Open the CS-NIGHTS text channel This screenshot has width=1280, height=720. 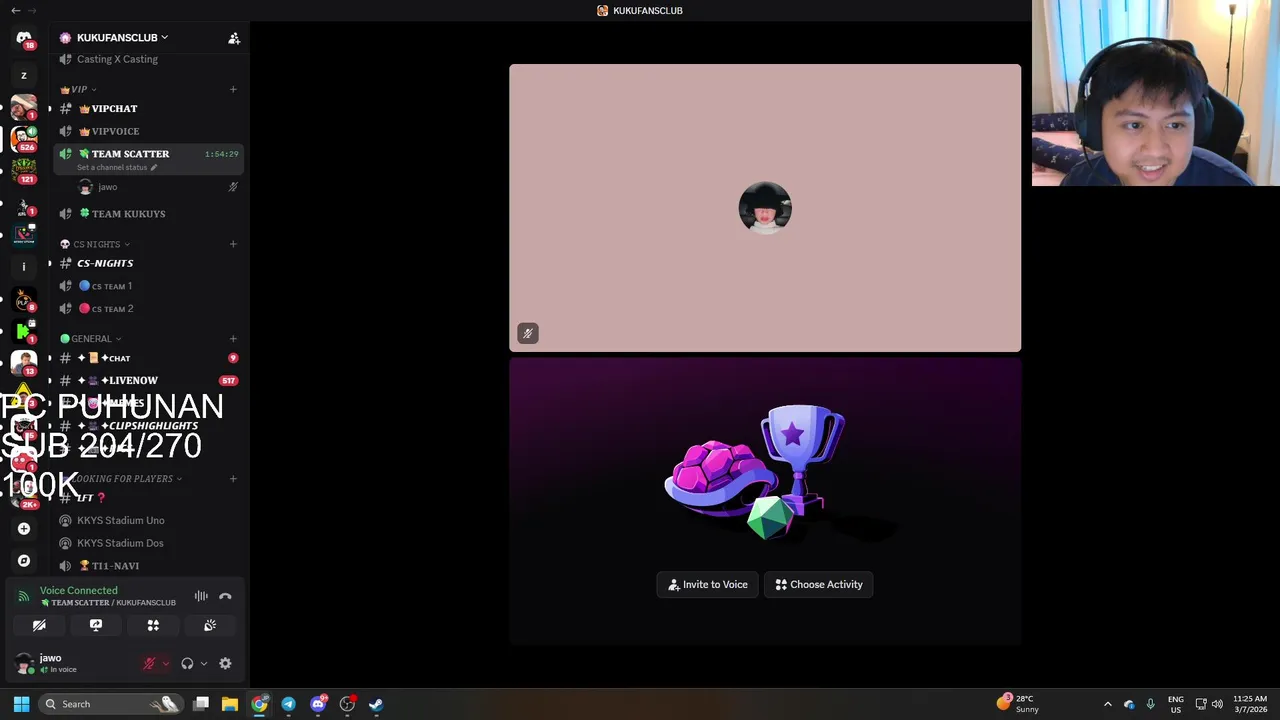[x=148, y=263]
